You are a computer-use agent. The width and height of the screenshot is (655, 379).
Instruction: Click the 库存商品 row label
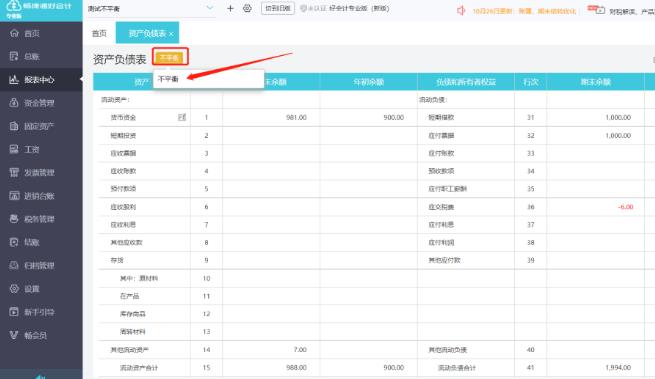(x=133, y=314)
